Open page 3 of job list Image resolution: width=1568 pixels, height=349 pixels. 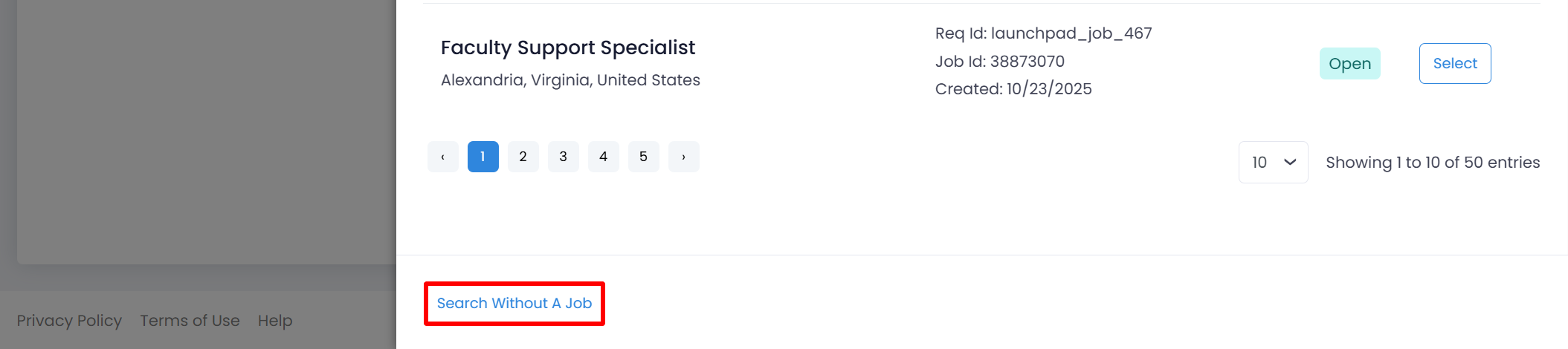[x=563, y=157]
